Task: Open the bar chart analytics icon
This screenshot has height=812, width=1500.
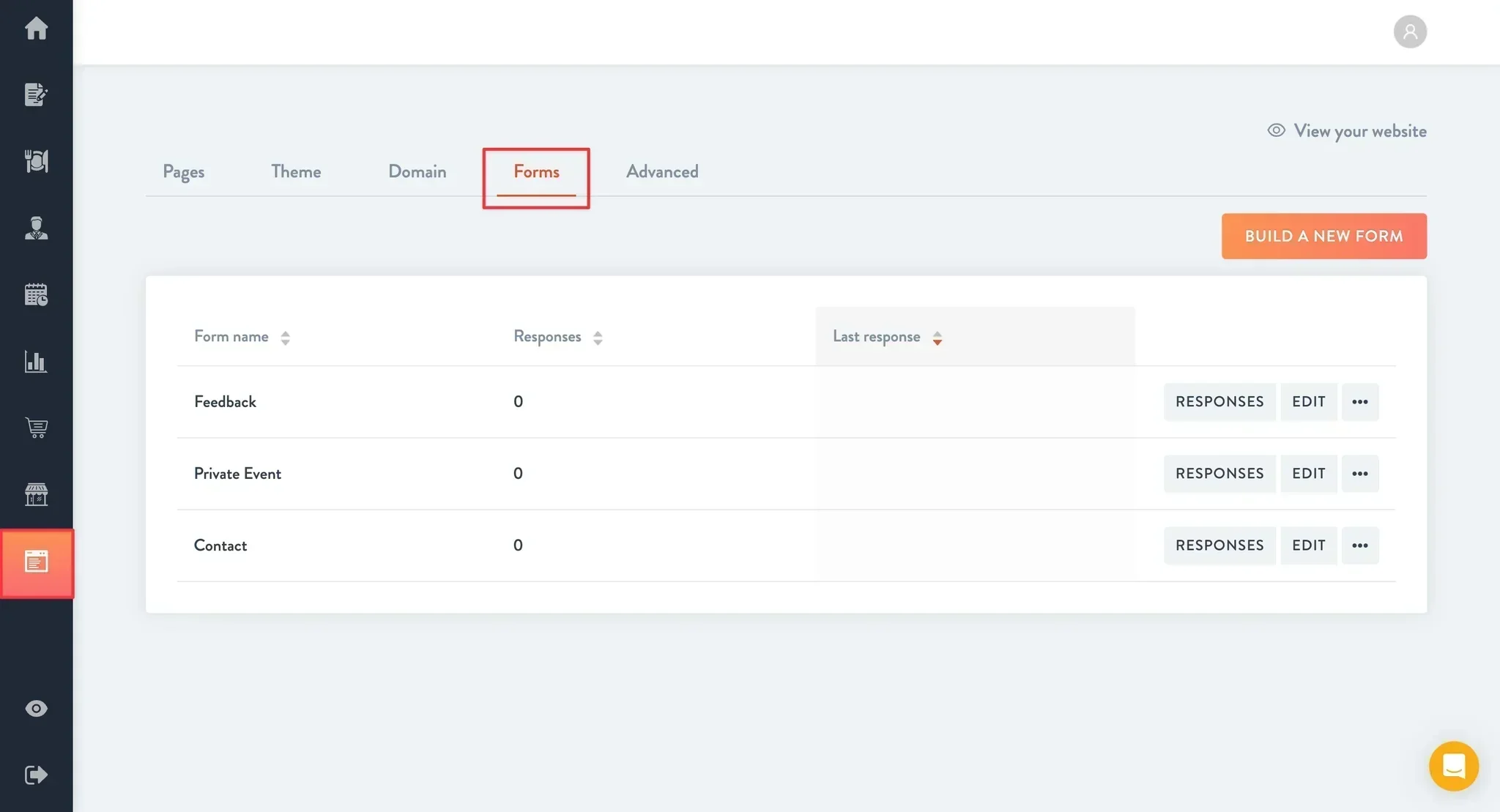Action: (x=36, y=361)
